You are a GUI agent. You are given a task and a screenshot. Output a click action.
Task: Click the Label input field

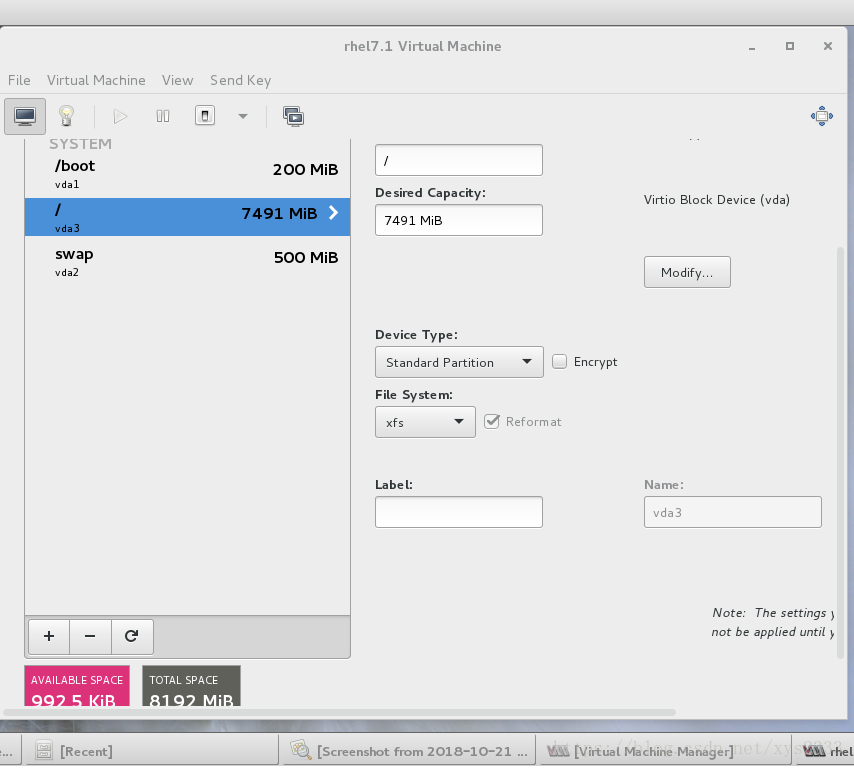pos(459,512)
